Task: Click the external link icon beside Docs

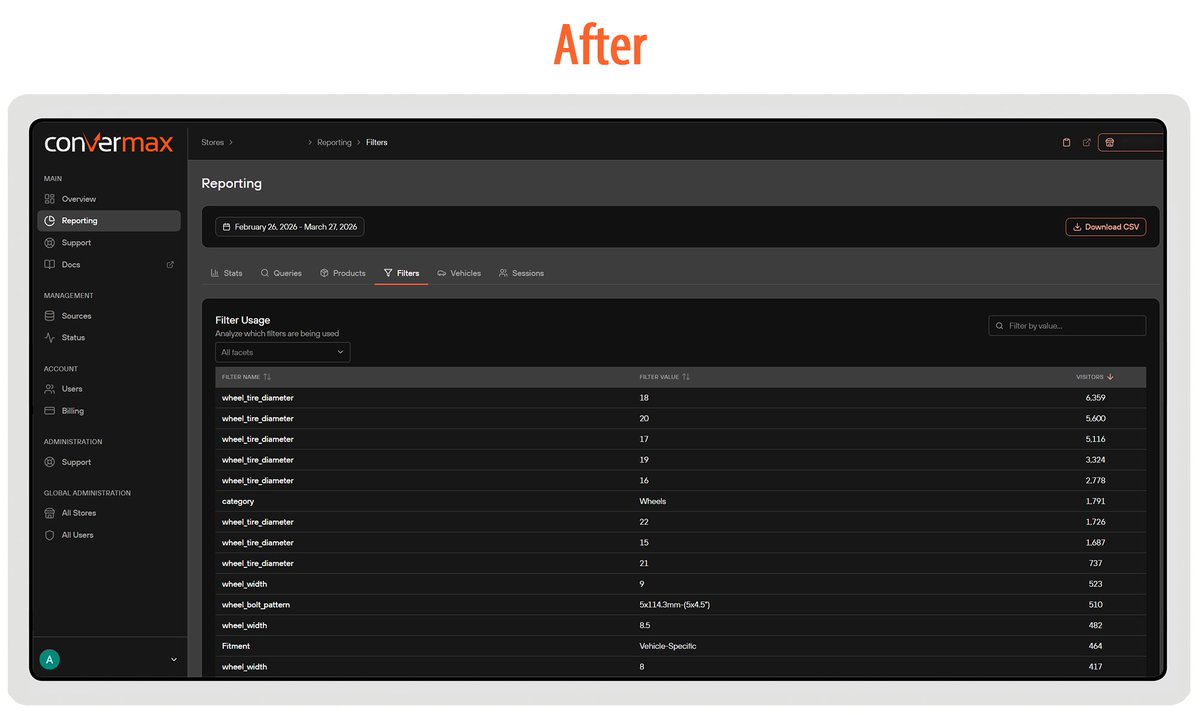Action: [x=170, y=265]
